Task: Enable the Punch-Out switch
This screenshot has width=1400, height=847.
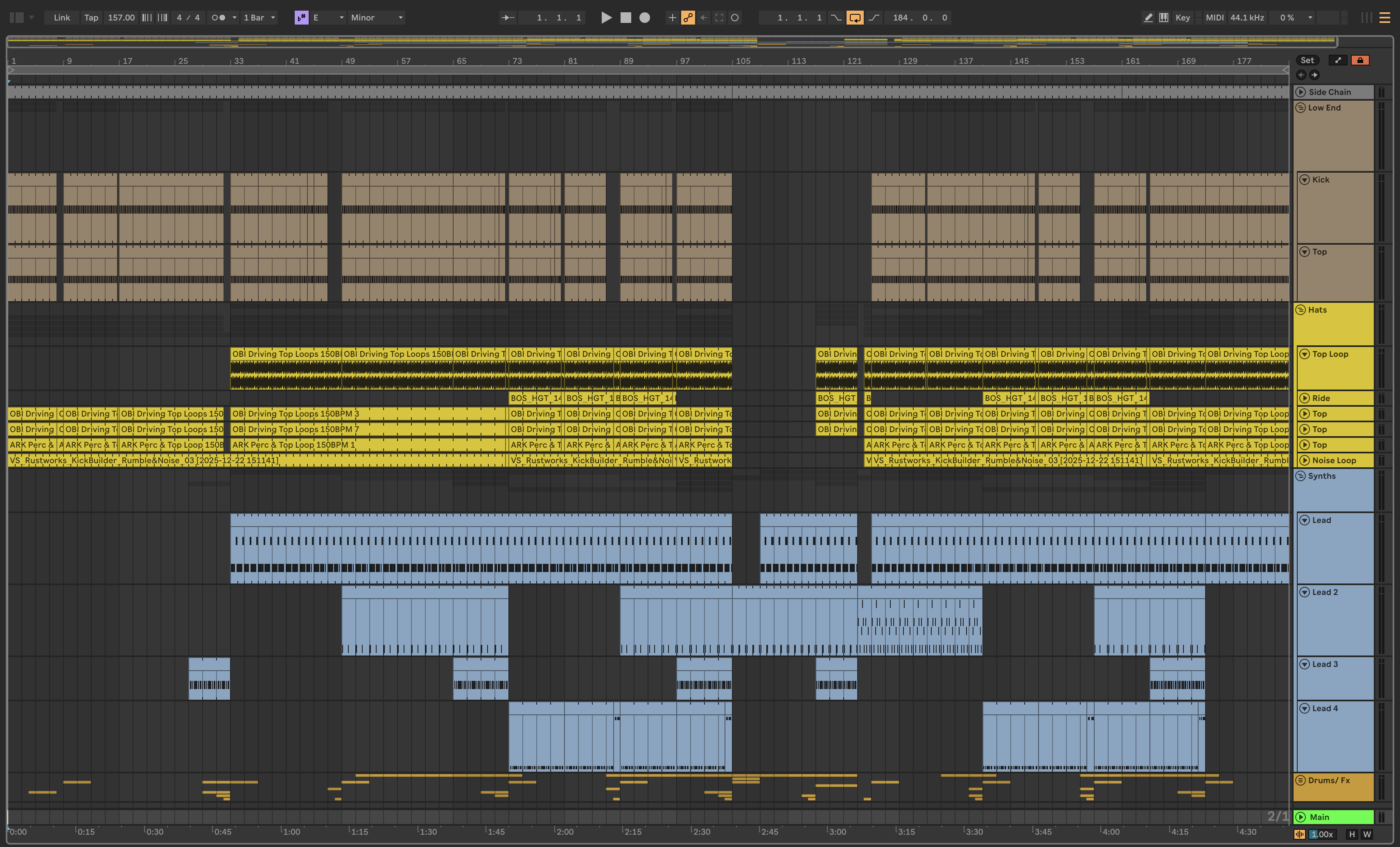Action: pos(874,18)
